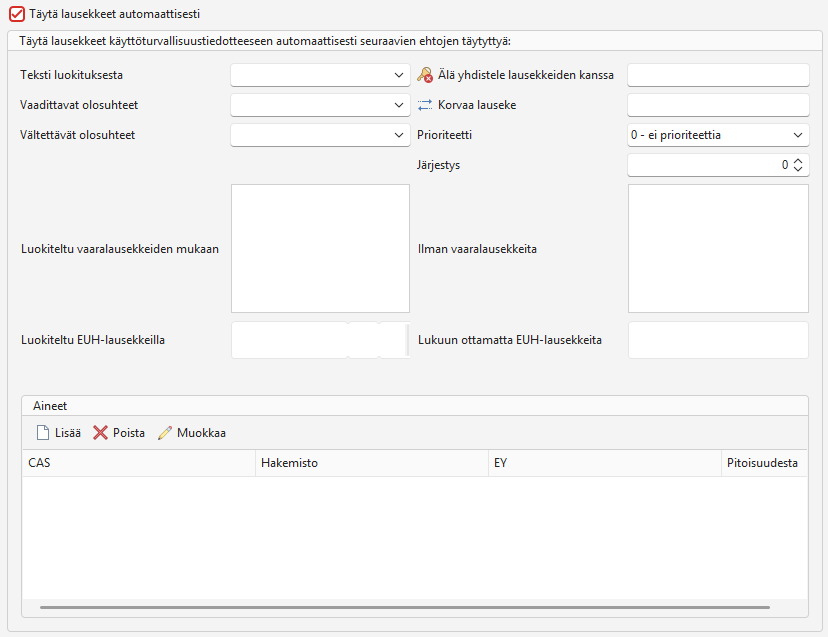Image resolution: width=828 pixels, height=637 pixels.
Task: Focus the Älä yhdistele lausekkeiden kanssa field
Action: (x=718, y=75)
